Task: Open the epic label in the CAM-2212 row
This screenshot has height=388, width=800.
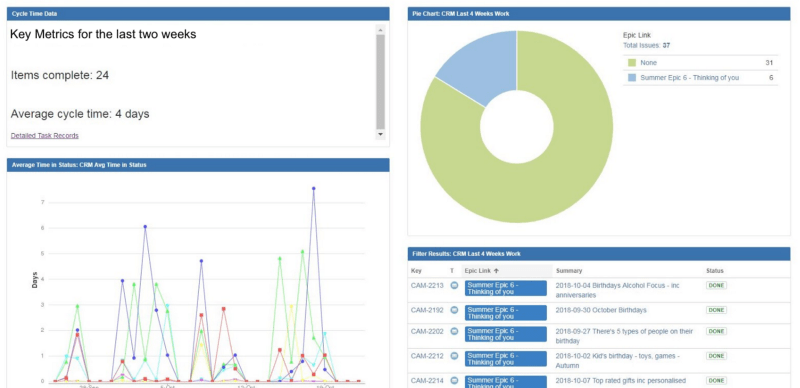Action: (506, 359)
